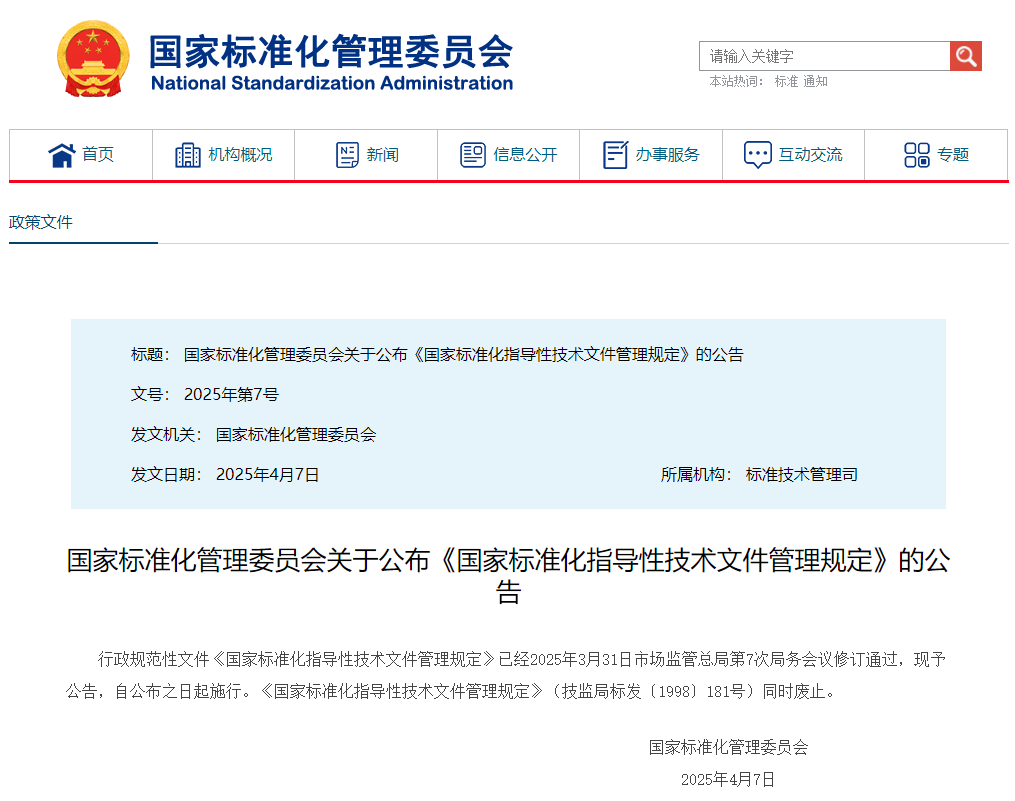Open the 信息公开 menu item
The height and width of the screenshot is (801, 1015).
(508, 155)
